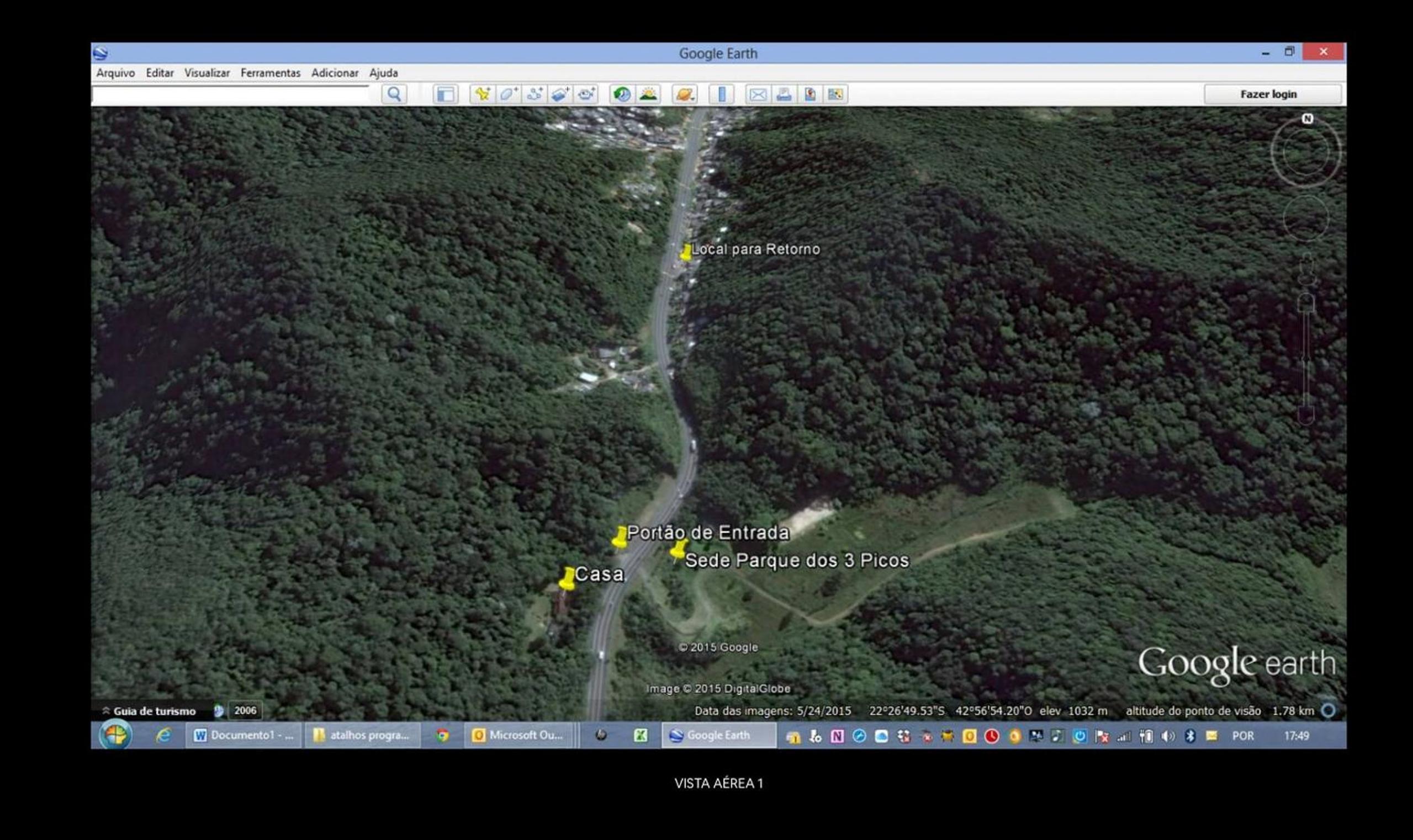Click the volume speaker tray icon
The height and width of the screenshot is (840, 1413).
(1167, 736)
